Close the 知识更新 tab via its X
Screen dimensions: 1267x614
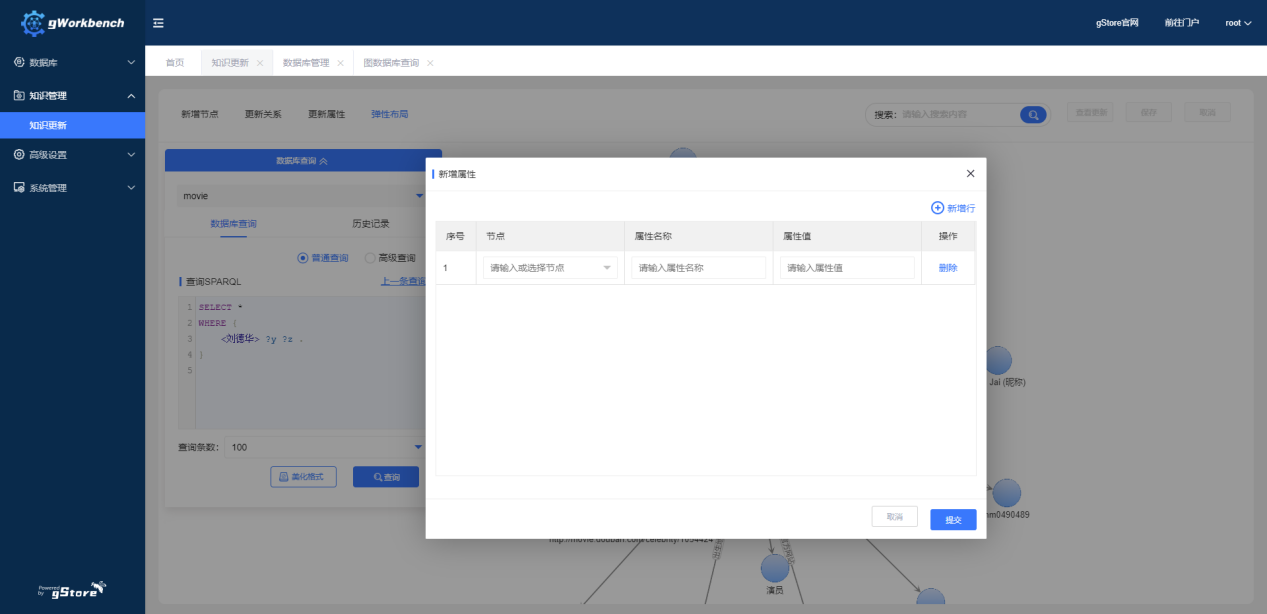click(x=260, y=63)
